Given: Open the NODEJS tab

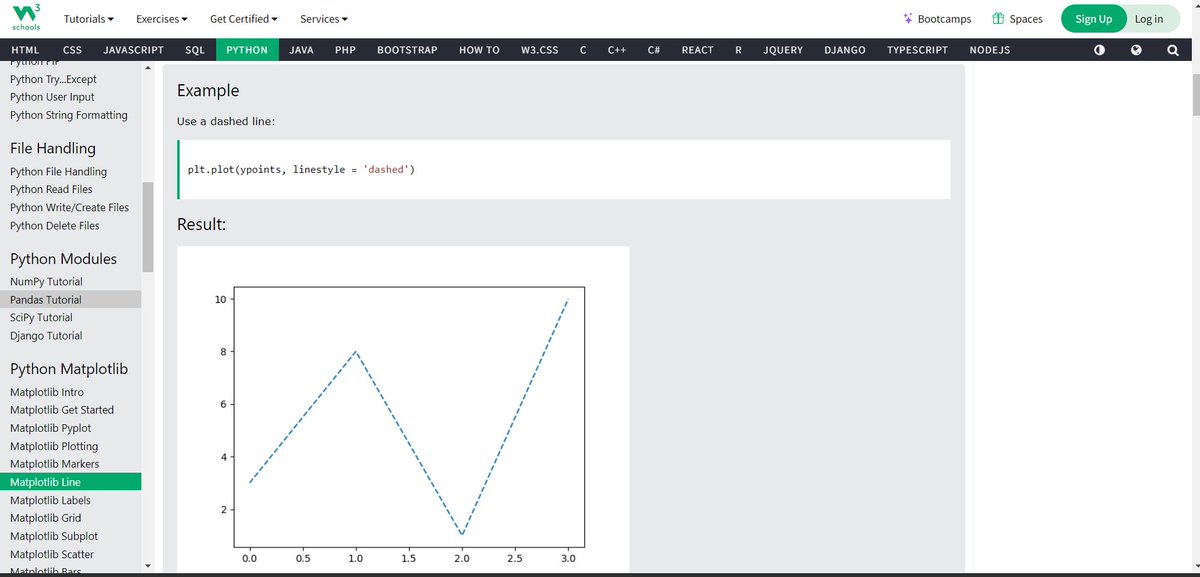Looking at the screenshot, I should click(990, 50).
